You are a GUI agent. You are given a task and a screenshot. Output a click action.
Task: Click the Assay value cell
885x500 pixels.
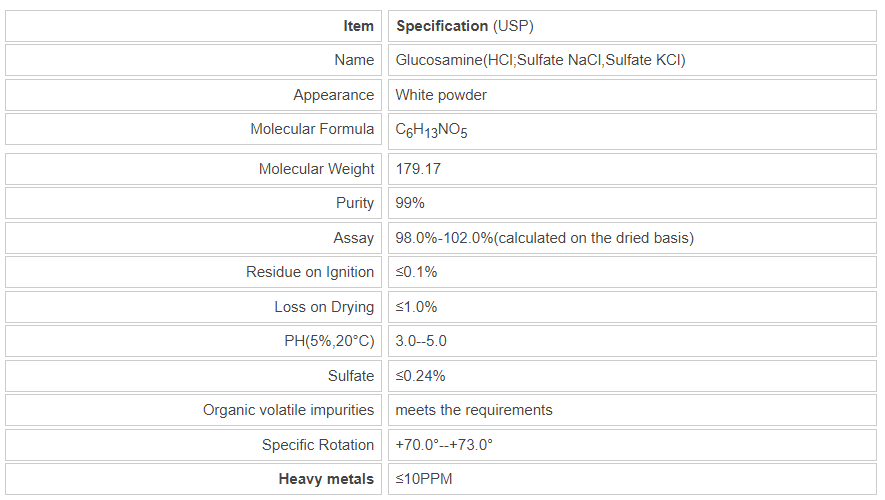click(x=544, y=238)
